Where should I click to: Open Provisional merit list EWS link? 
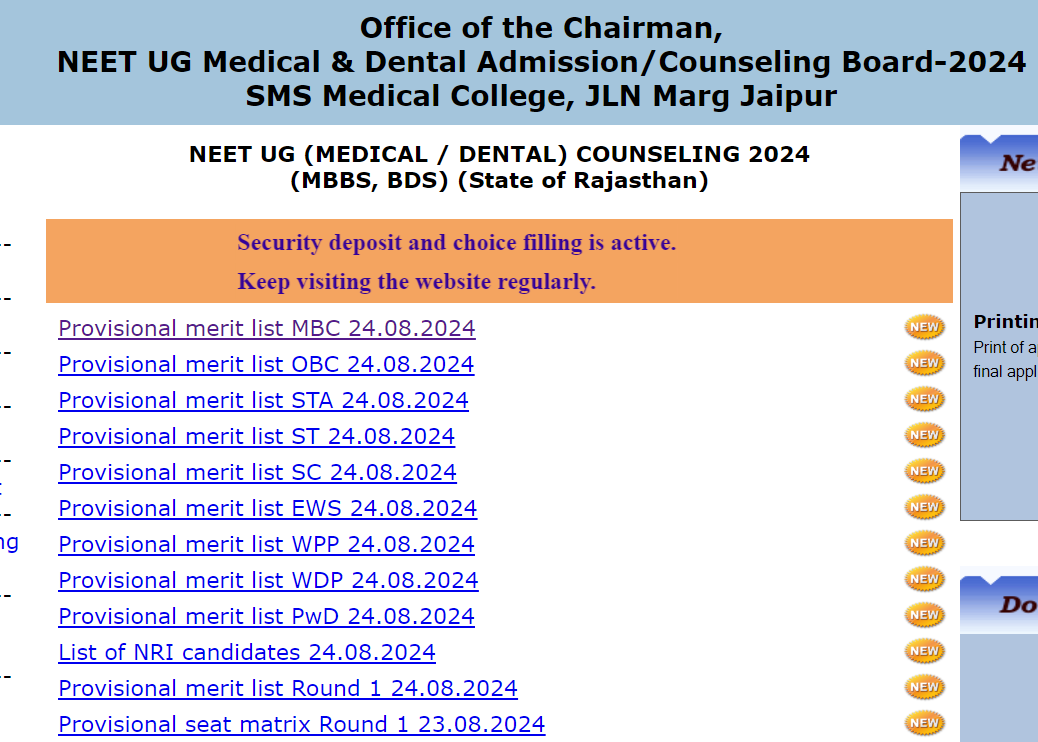(267, 508)
